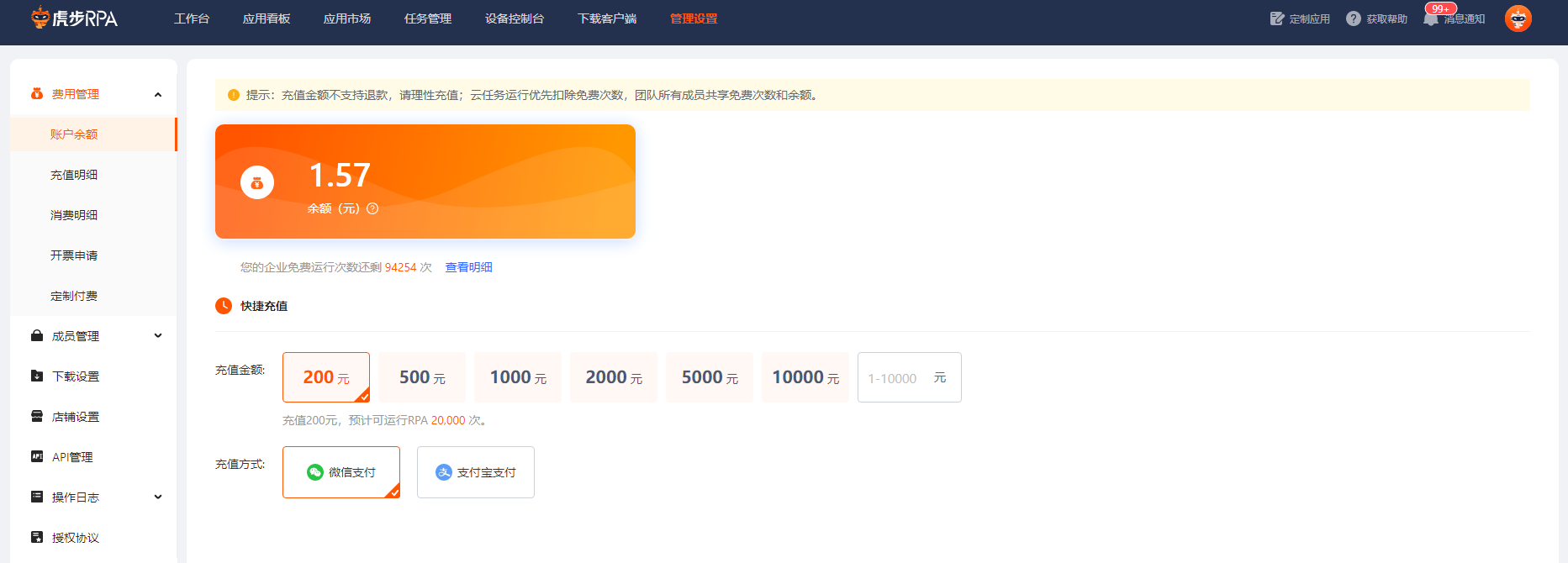Click the balance help question icon
This screenshot has width=1568, height=563.
click(x=372, y=208)
